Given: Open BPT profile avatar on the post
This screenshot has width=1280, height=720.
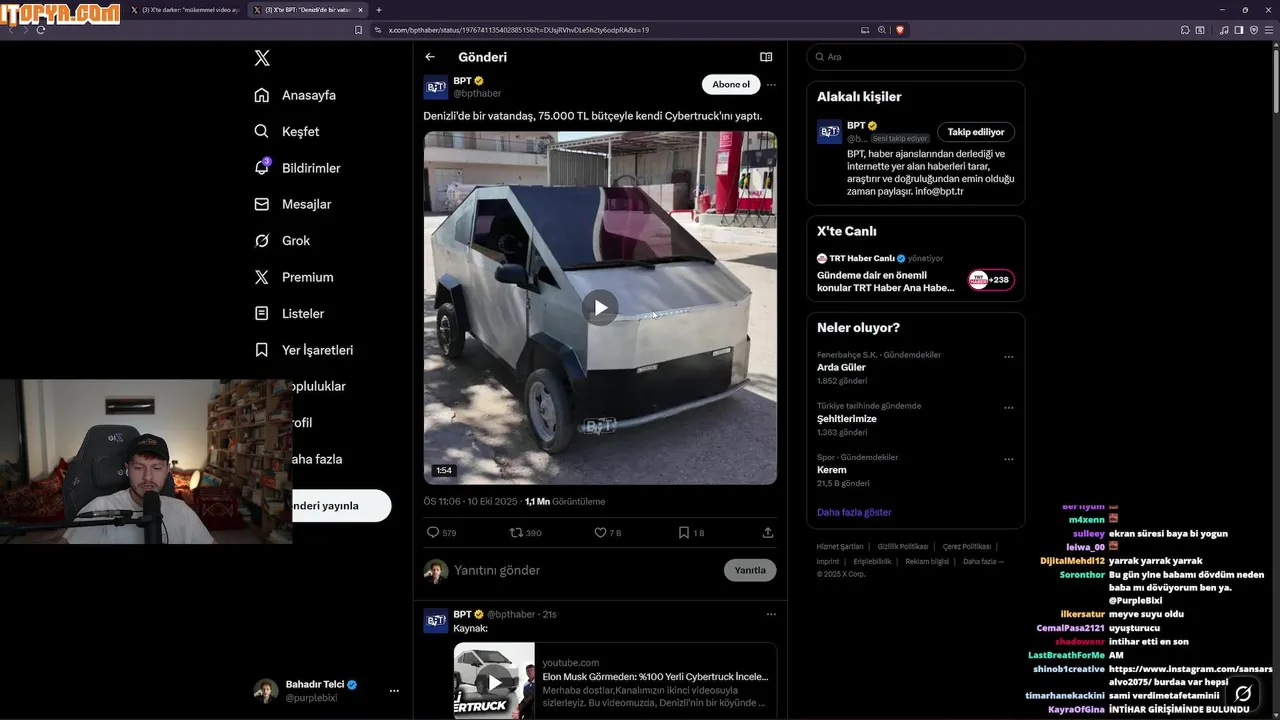Looking at the screenshot, I should click(x=436, y=87).
